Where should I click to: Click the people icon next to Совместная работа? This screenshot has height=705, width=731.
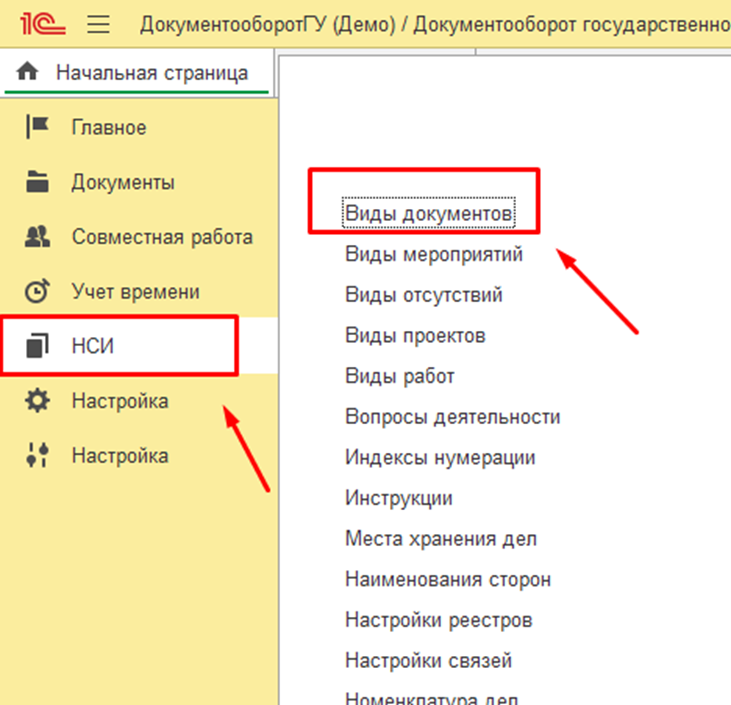[x=37, y=236]
